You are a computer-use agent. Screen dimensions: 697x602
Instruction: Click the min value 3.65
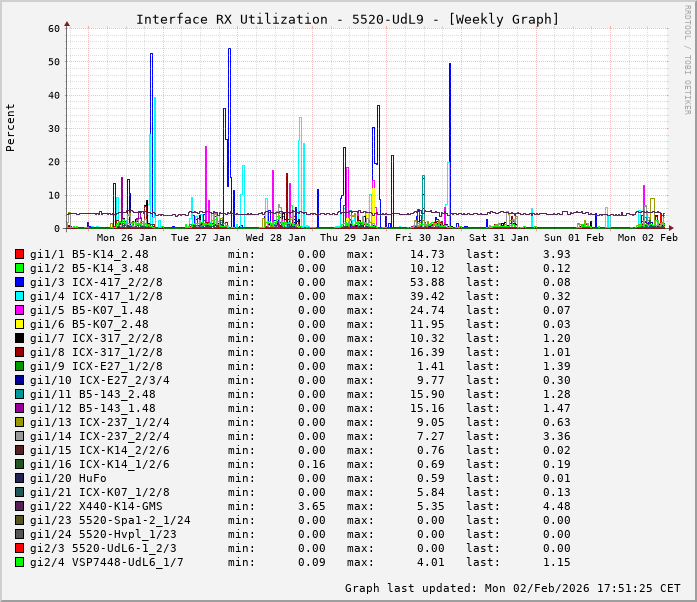(x=312, y=506)
